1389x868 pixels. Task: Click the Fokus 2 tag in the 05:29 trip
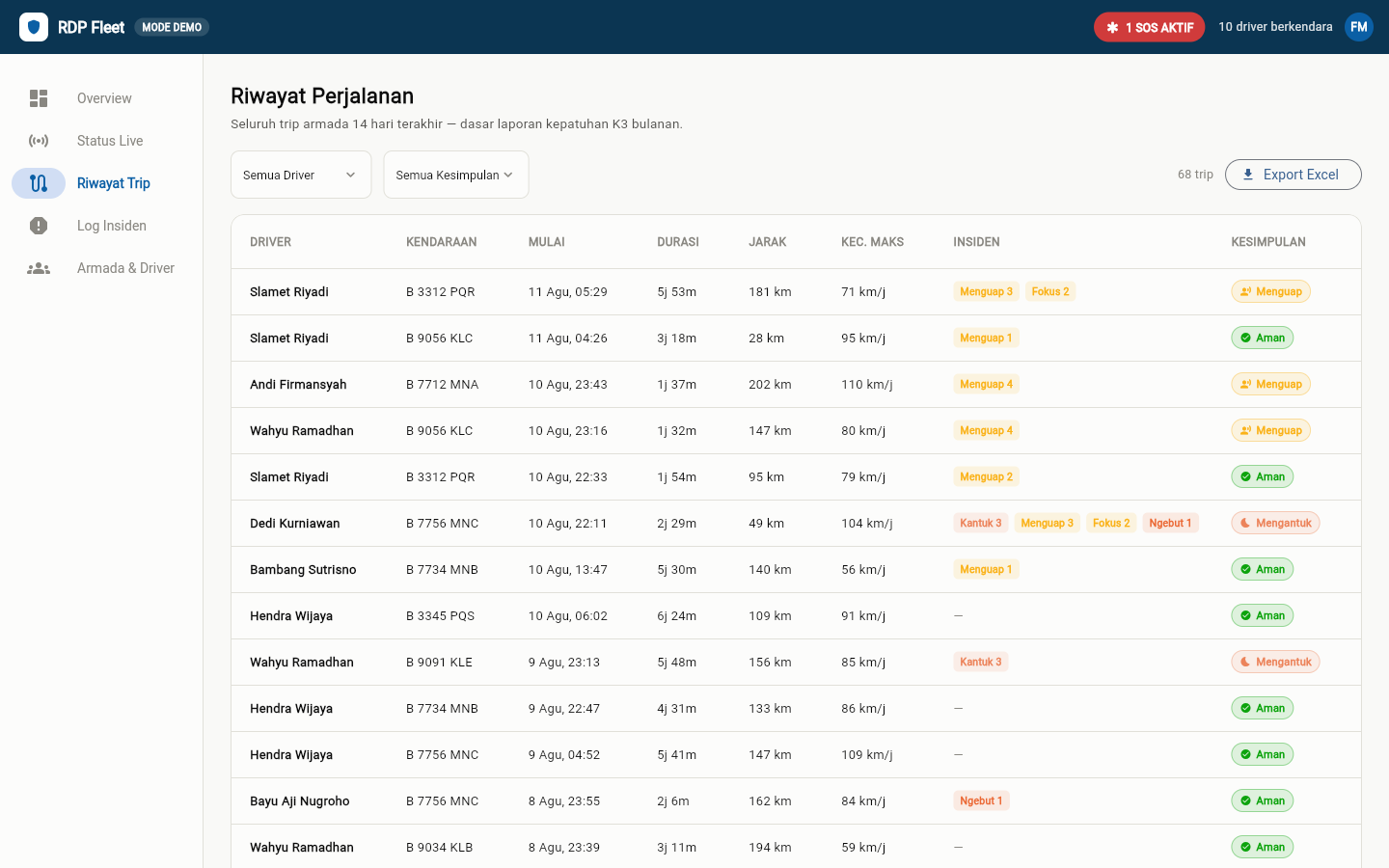(x=1050, y=291)
